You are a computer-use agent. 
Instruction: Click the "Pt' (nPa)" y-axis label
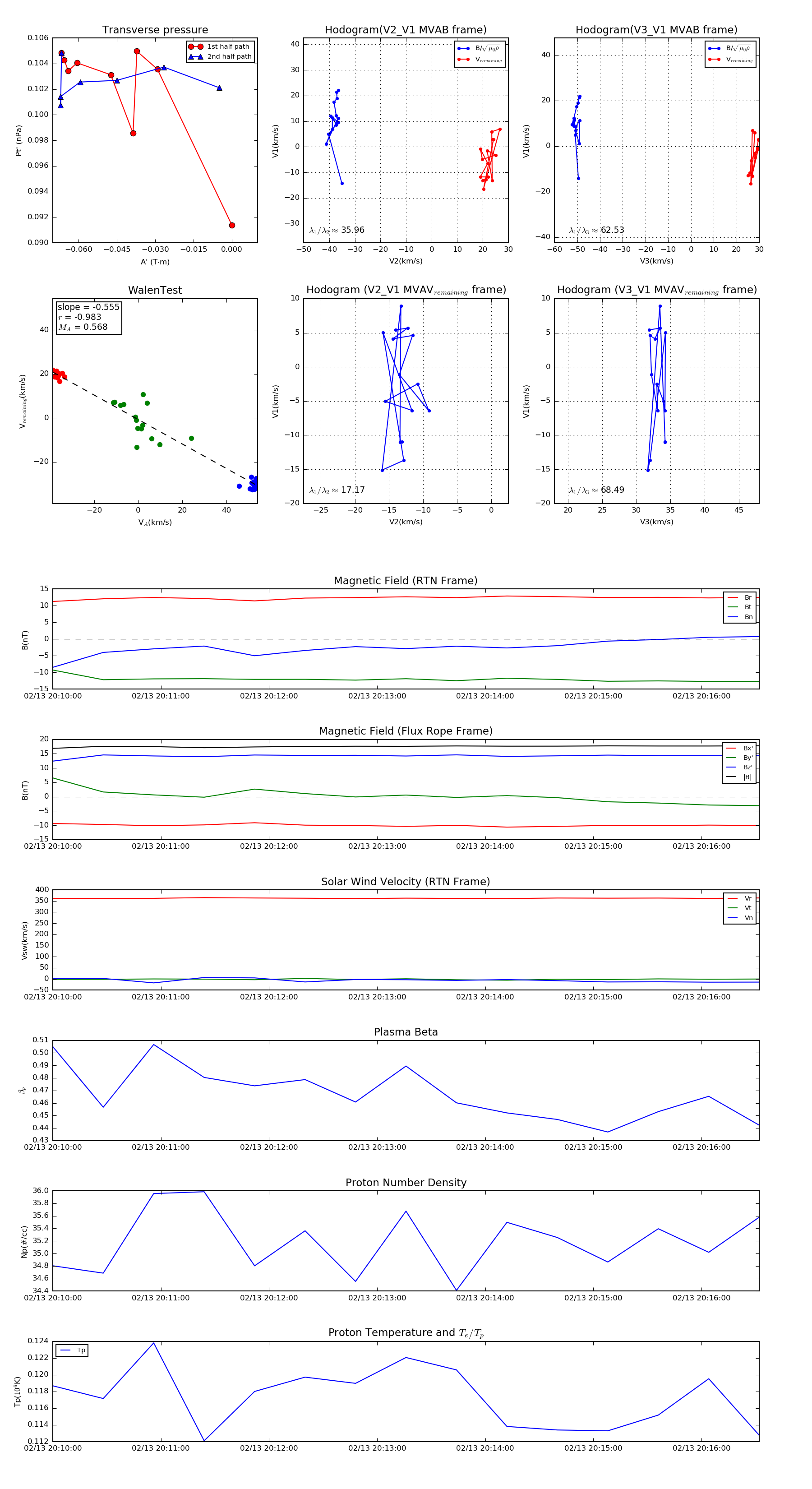click(x=18, y=140)
